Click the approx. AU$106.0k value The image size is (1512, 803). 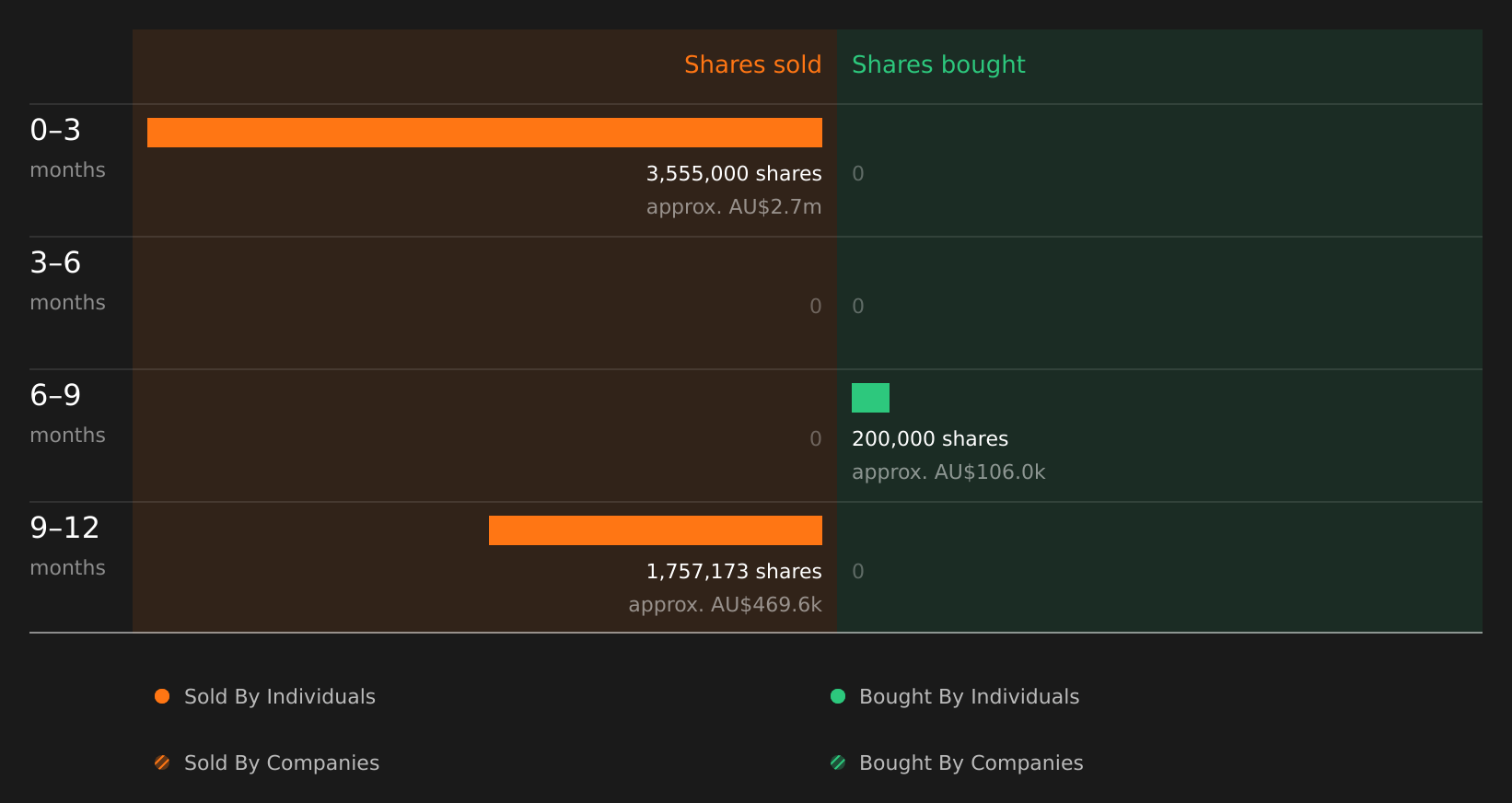click(948, 471)
